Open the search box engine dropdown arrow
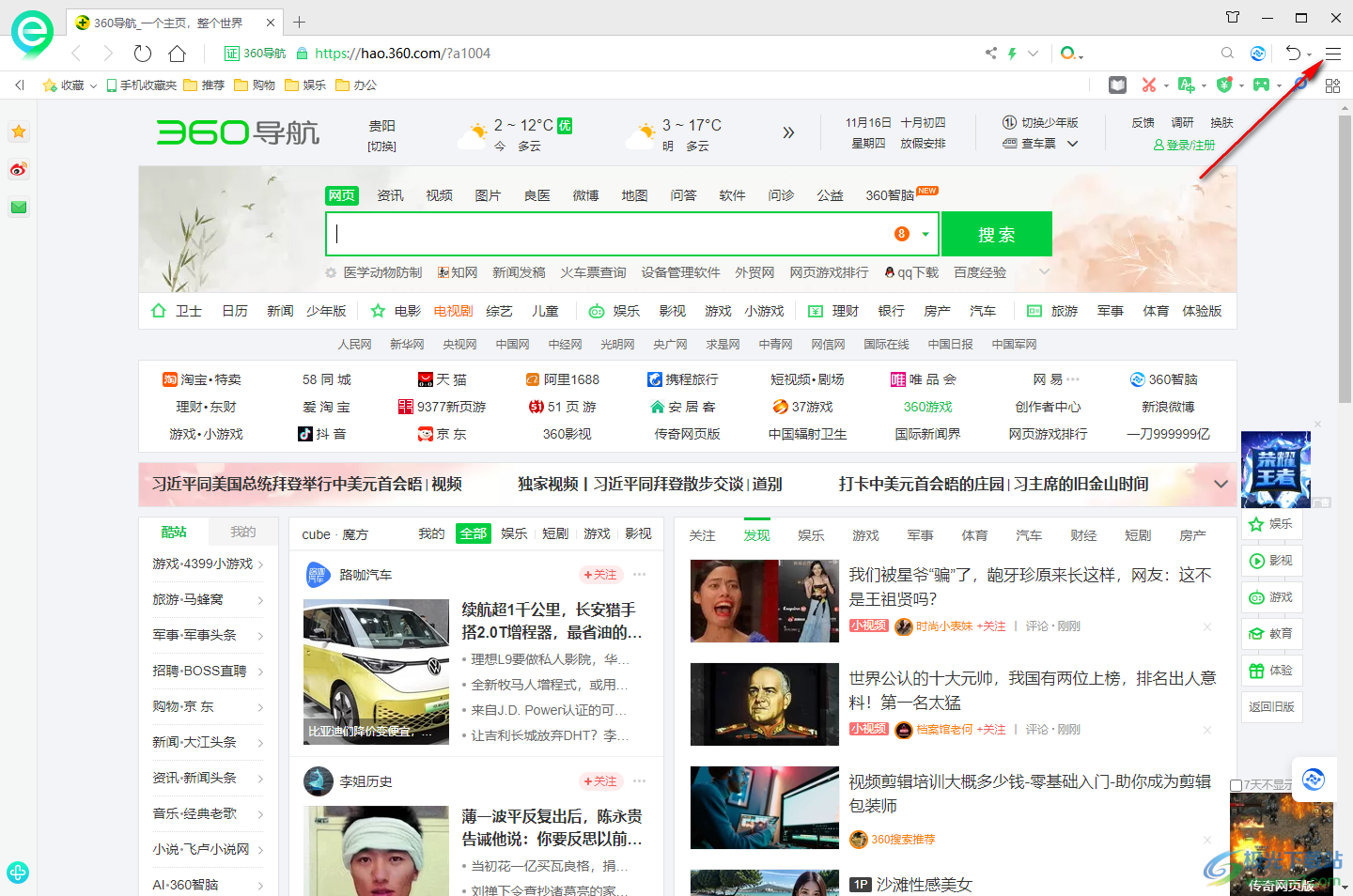Image resolution: width=1353 pixels, height=896 pixels. tap(925, 234)
